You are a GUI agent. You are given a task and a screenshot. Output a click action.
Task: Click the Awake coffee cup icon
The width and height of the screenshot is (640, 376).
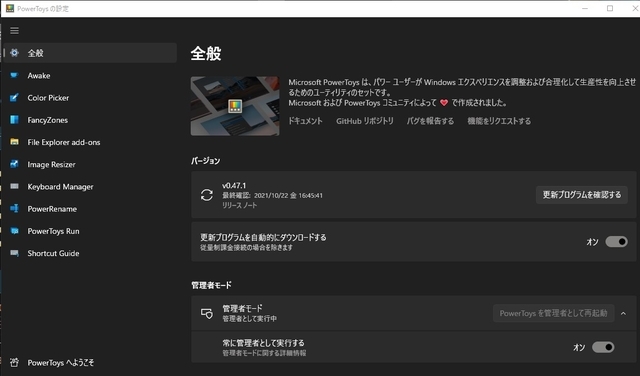(14, 75)
